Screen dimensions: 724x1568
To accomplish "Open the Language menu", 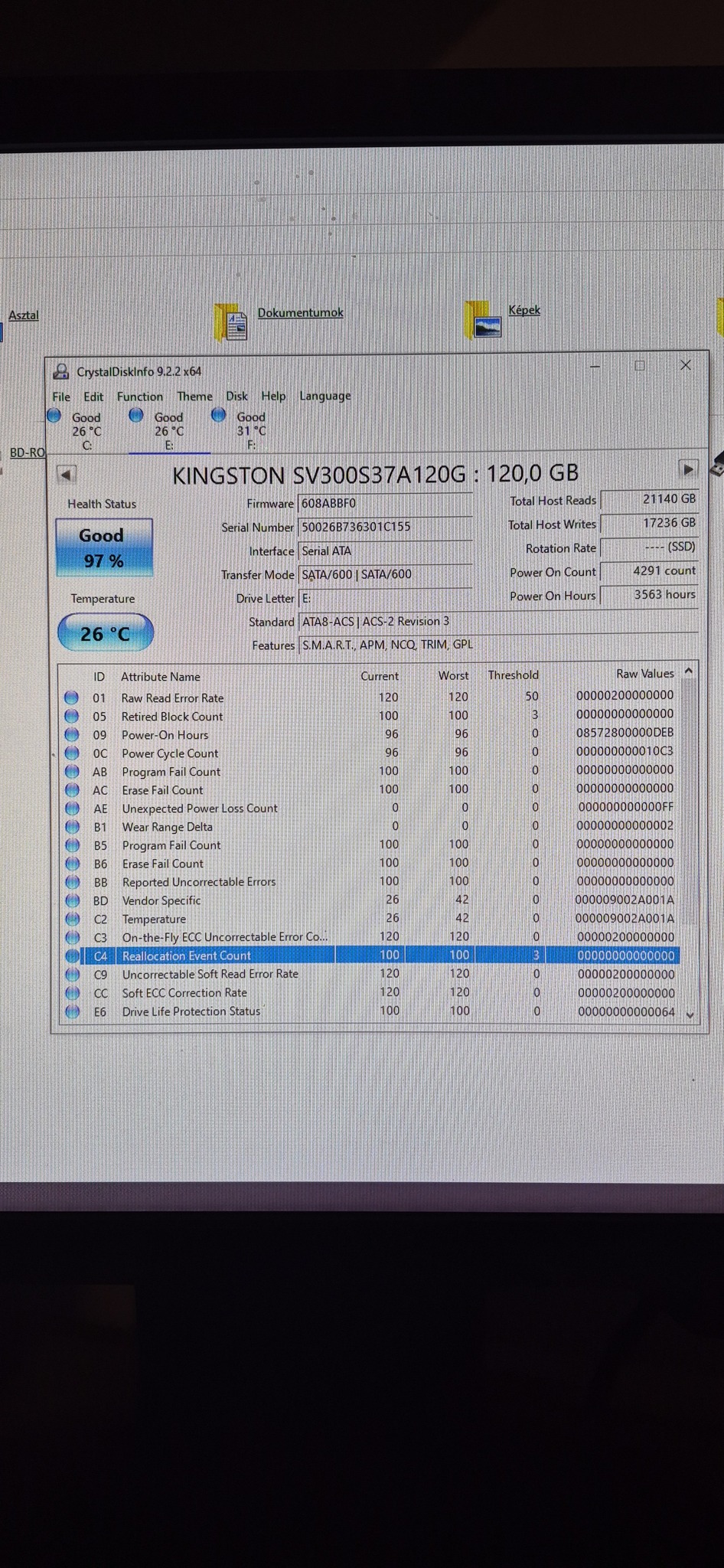I will [325, 396].
